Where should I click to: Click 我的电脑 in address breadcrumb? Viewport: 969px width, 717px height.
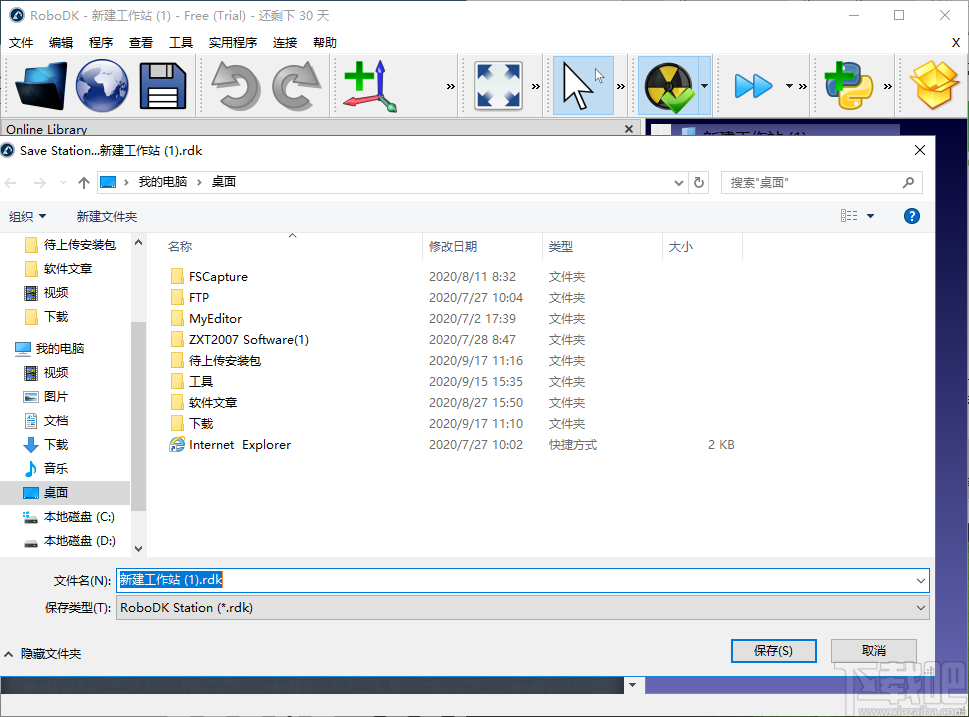pos(163,182)
